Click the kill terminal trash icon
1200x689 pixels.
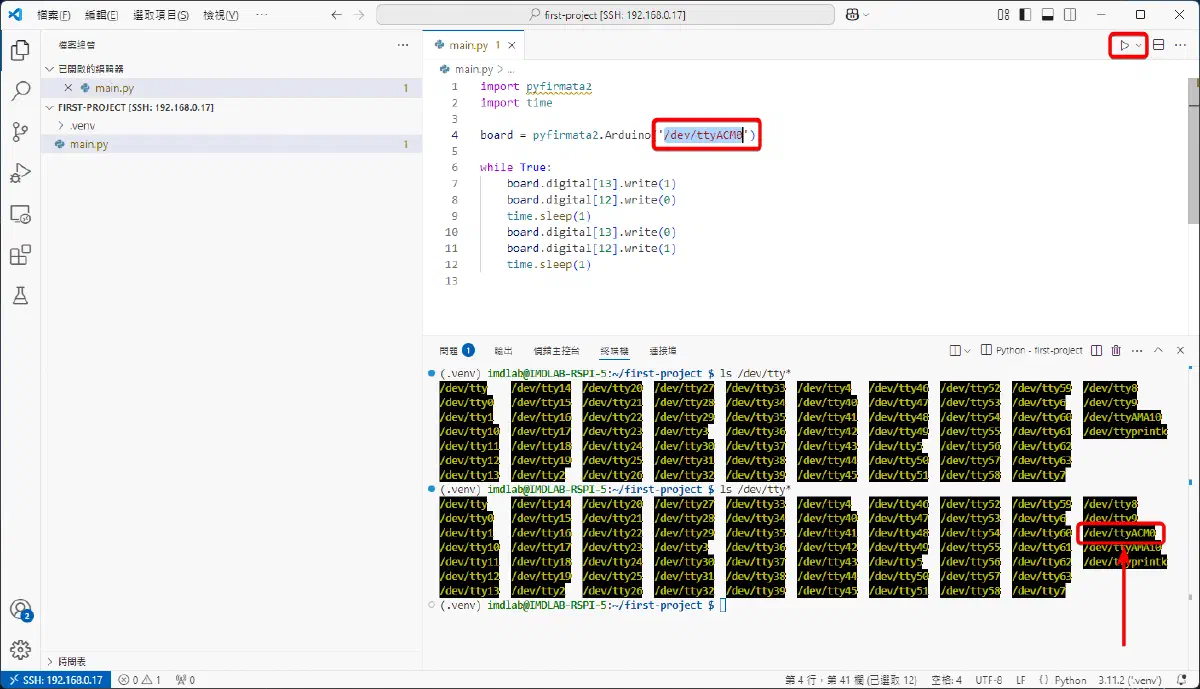[x=1116, y=350]
